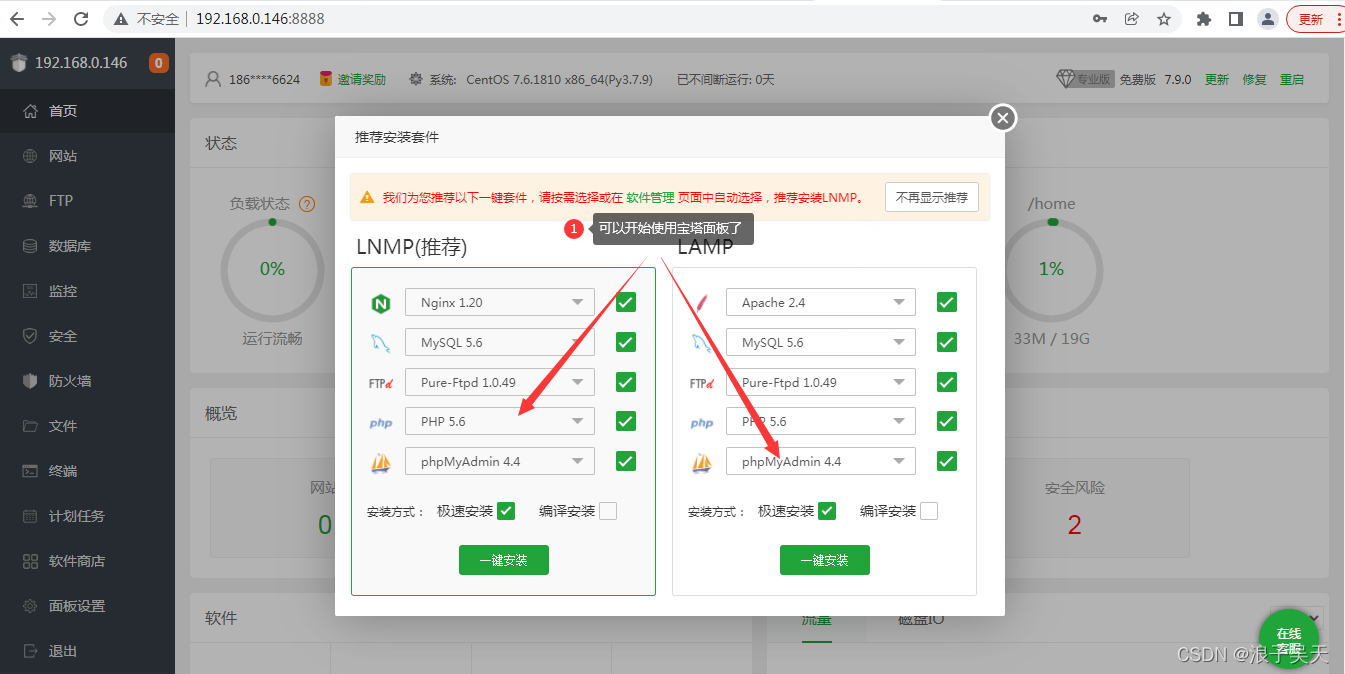Open the Apache 2.4 version dropdown
Image resolution: width=1345 pixels, height=674 pixels.
point(821,302)
